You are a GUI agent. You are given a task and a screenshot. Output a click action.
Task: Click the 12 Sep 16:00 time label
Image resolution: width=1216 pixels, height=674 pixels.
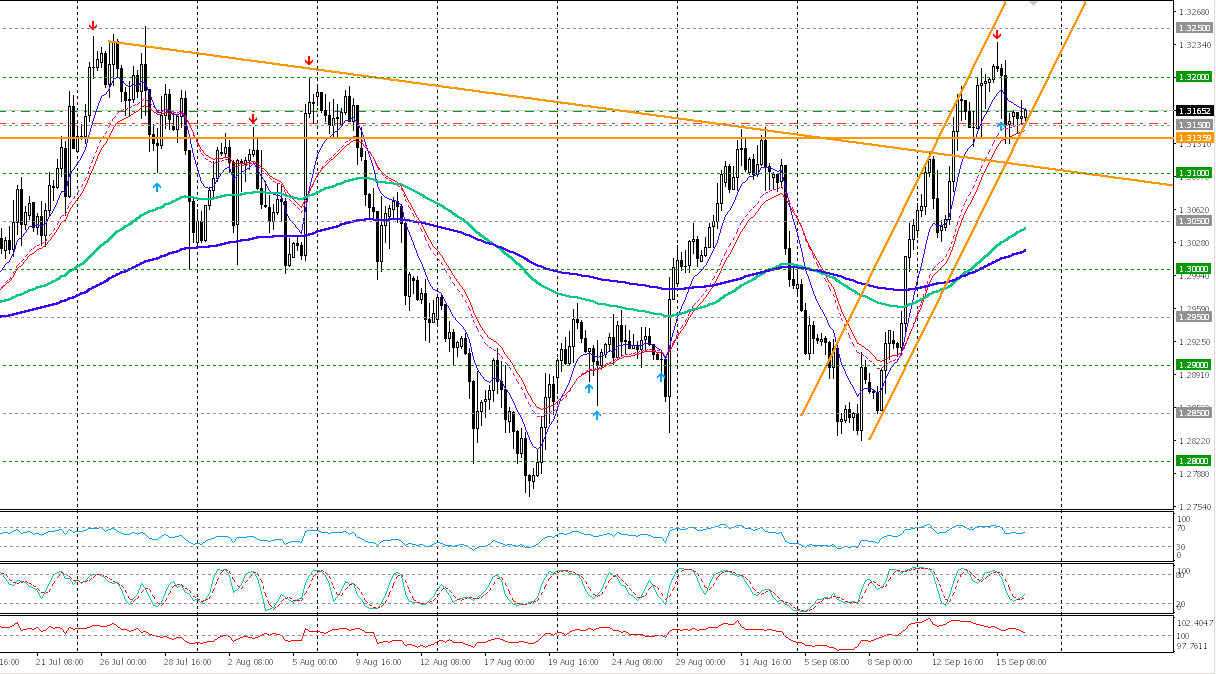(956, 662)
